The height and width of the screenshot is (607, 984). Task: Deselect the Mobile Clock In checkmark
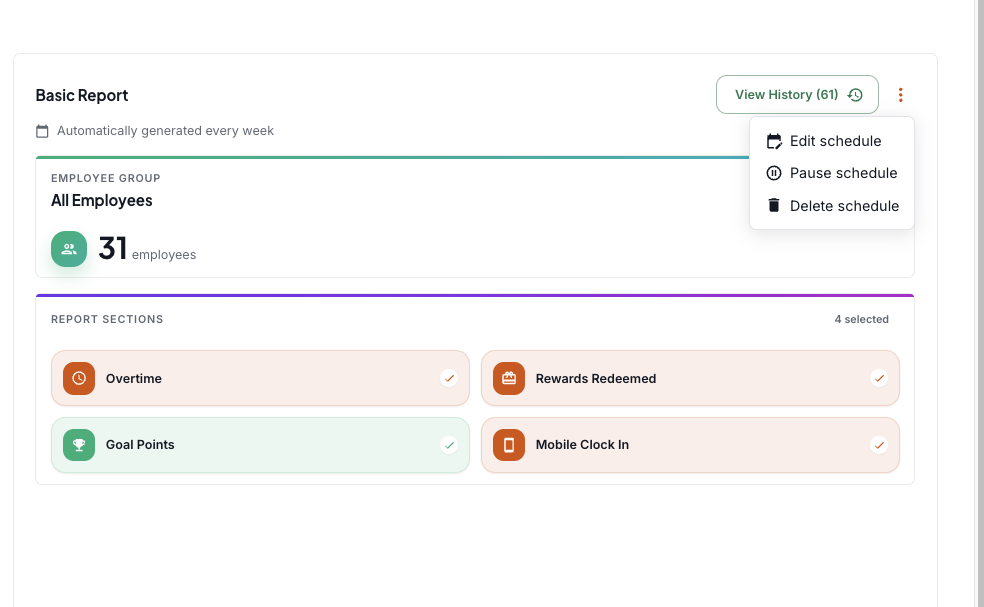pos(879,446)
